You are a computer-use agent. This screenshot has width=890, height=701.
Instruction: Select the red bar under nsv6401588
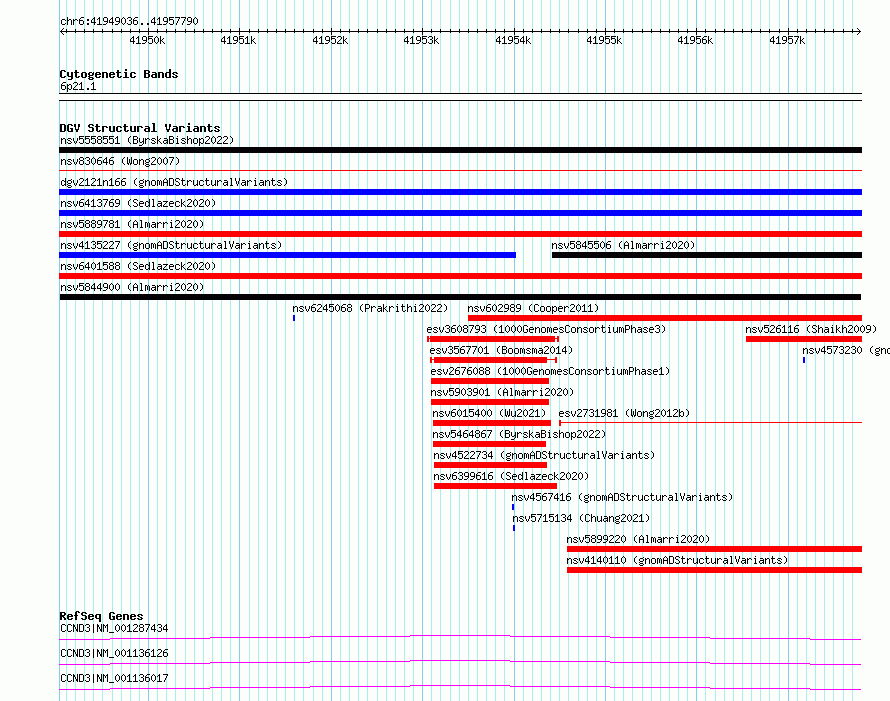pos(460,276)
